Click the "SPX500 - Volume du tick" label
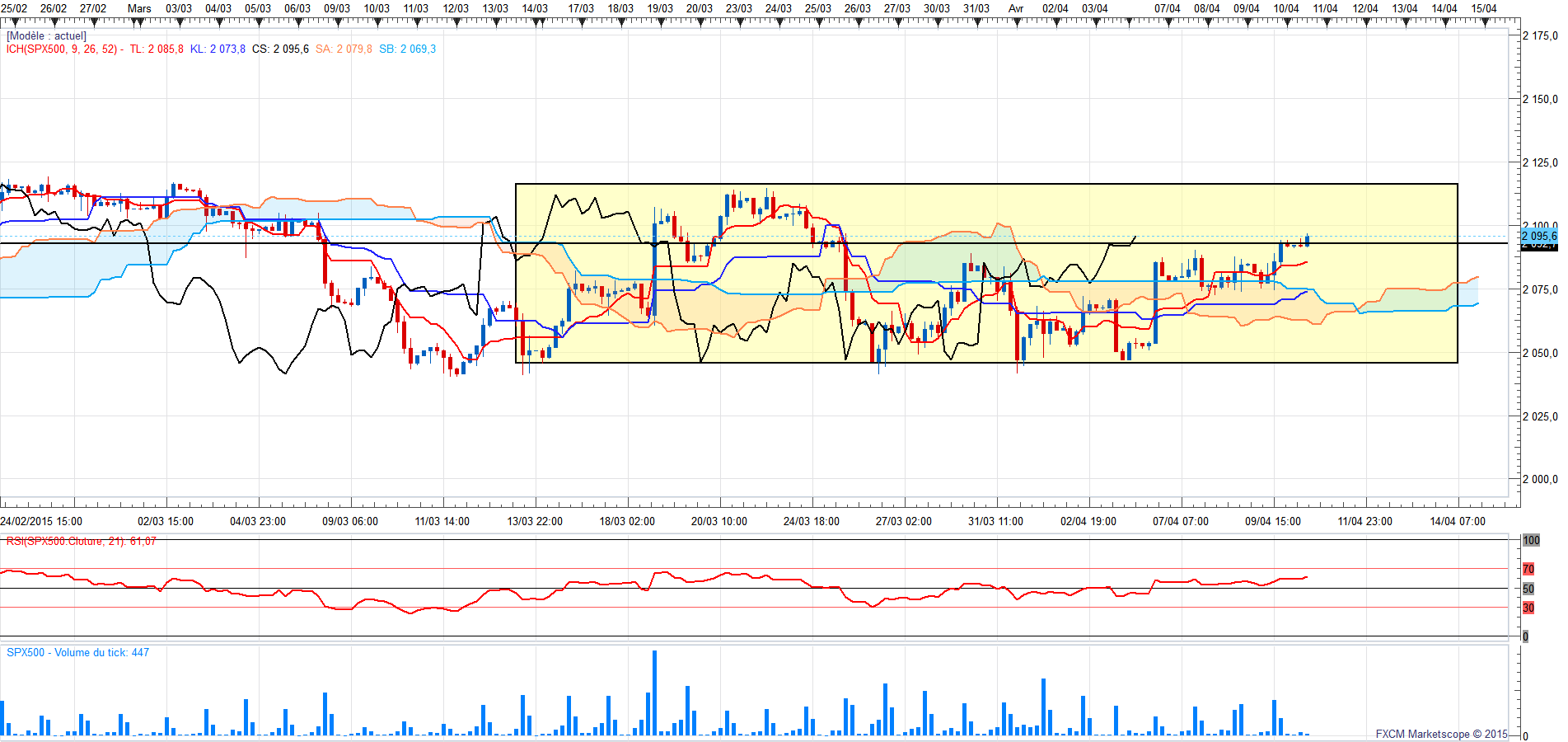 tap(77, 653)
